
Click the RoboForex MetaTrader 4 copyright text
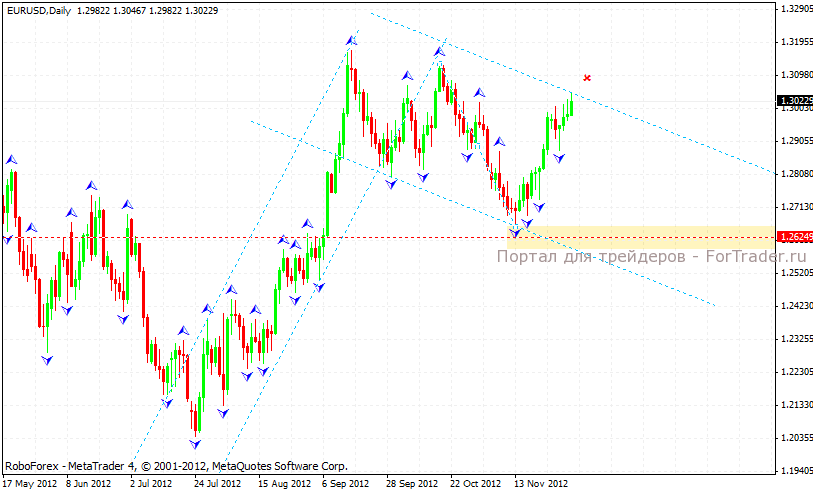coord(176,466)
